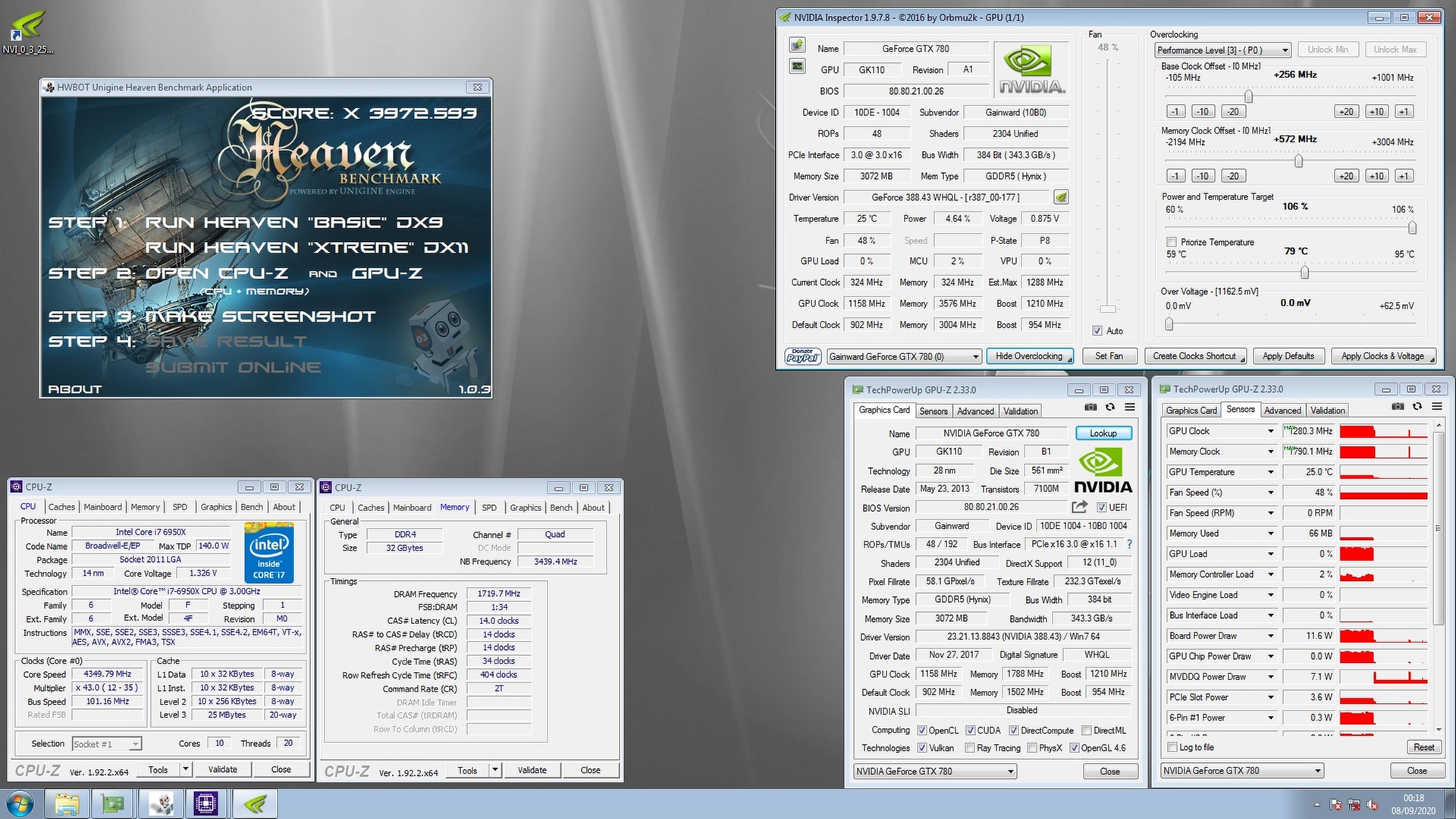
Task: Click the NVIDIA Inspector taskbar icon
Action: [x=254, y=804]
